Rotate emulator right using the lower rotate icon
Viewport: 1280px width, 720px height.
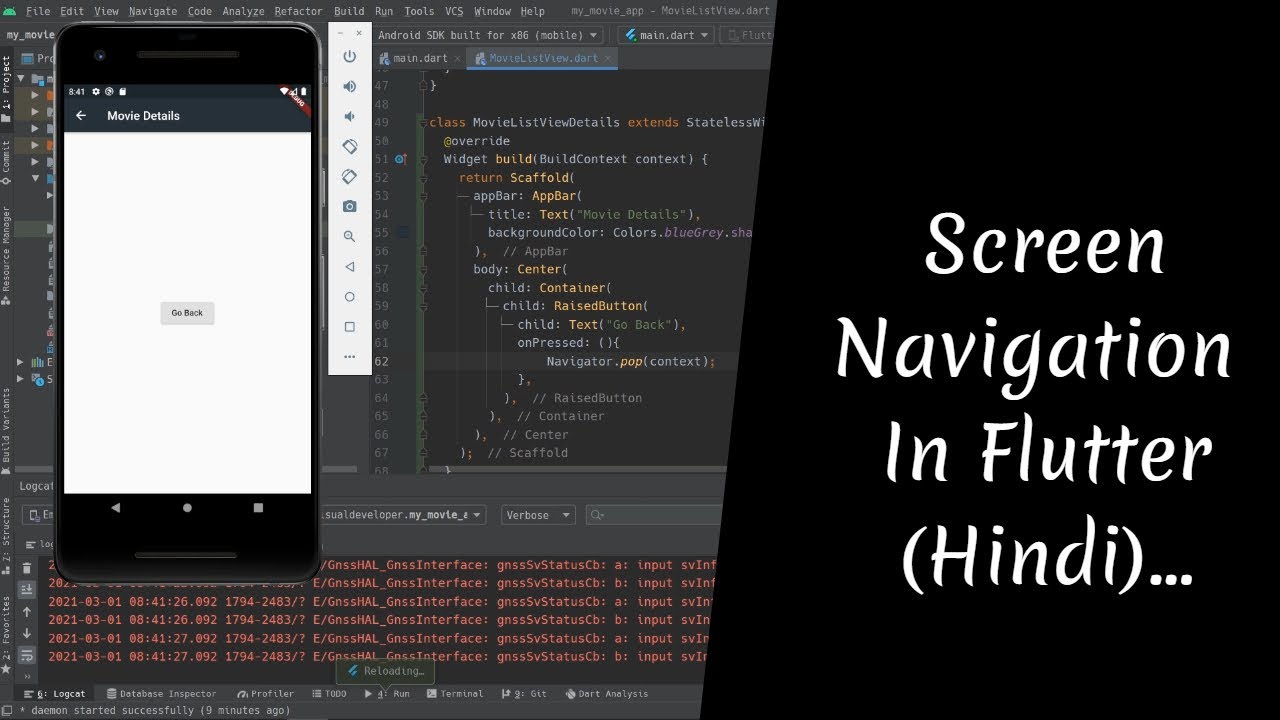[349, 177]
